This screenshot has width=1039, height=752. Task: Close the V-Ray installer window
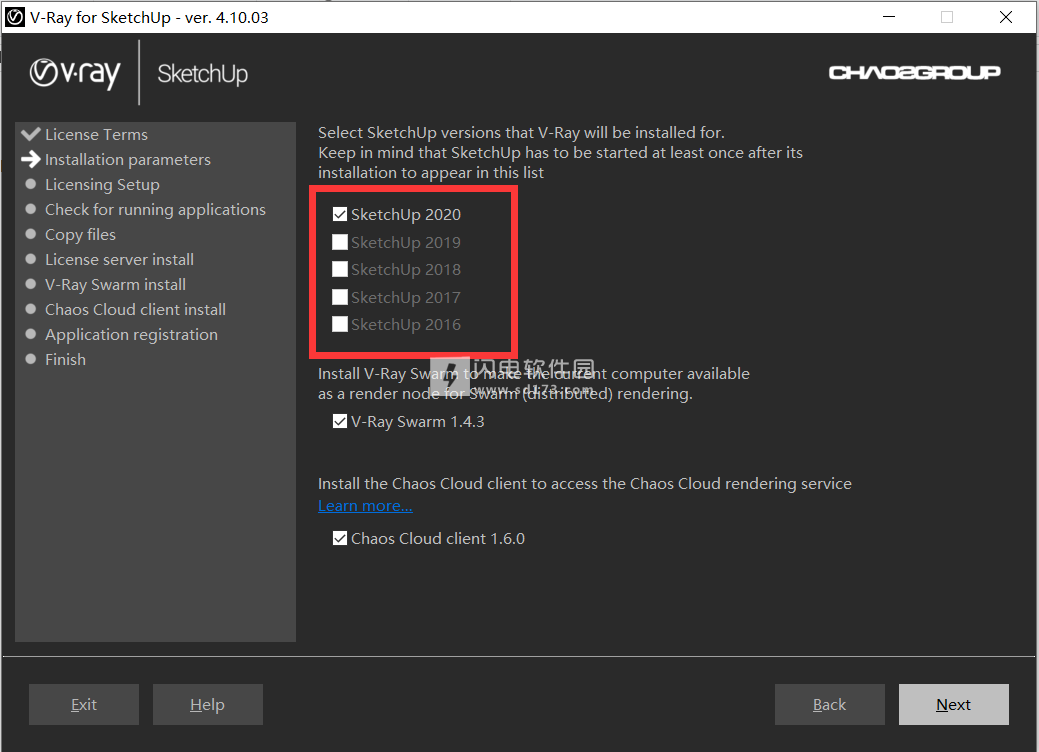[x=1006, y=17]
